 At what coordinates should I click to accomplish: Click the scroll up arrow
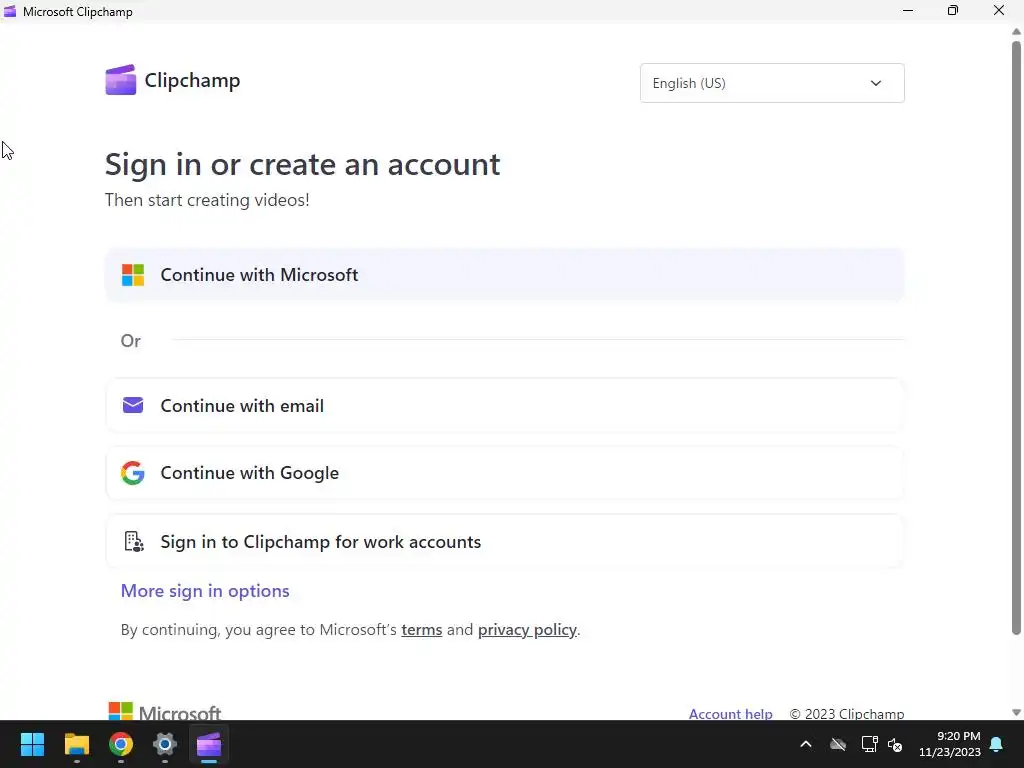pyautogui.click(x=1016, y=31)
